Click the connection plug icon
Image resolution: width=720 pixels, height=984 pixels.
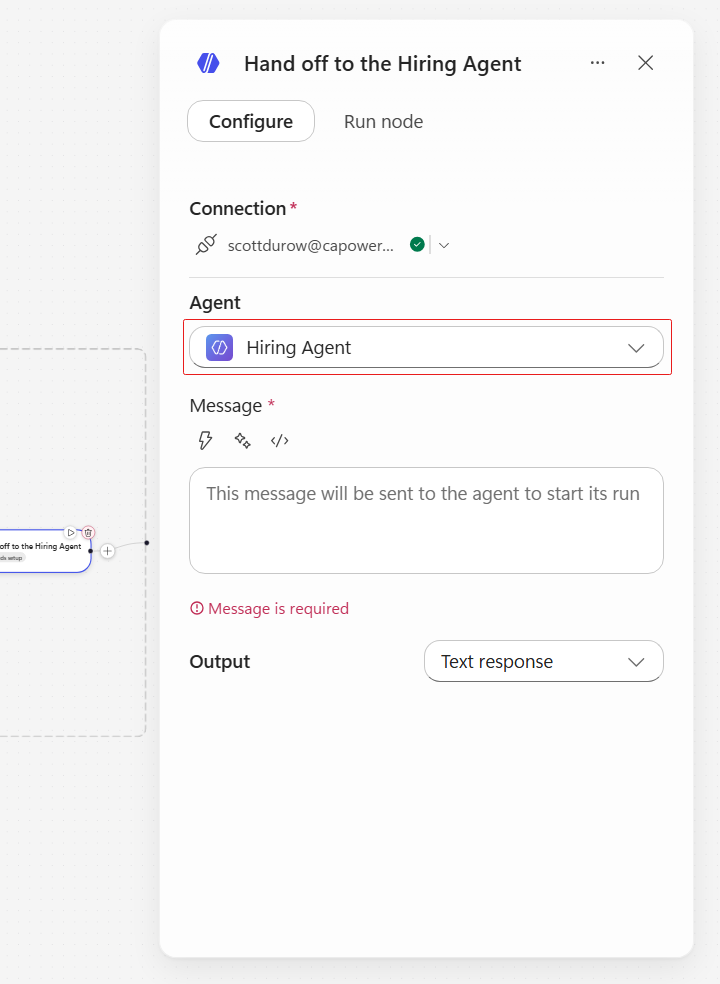click(206, 245)
